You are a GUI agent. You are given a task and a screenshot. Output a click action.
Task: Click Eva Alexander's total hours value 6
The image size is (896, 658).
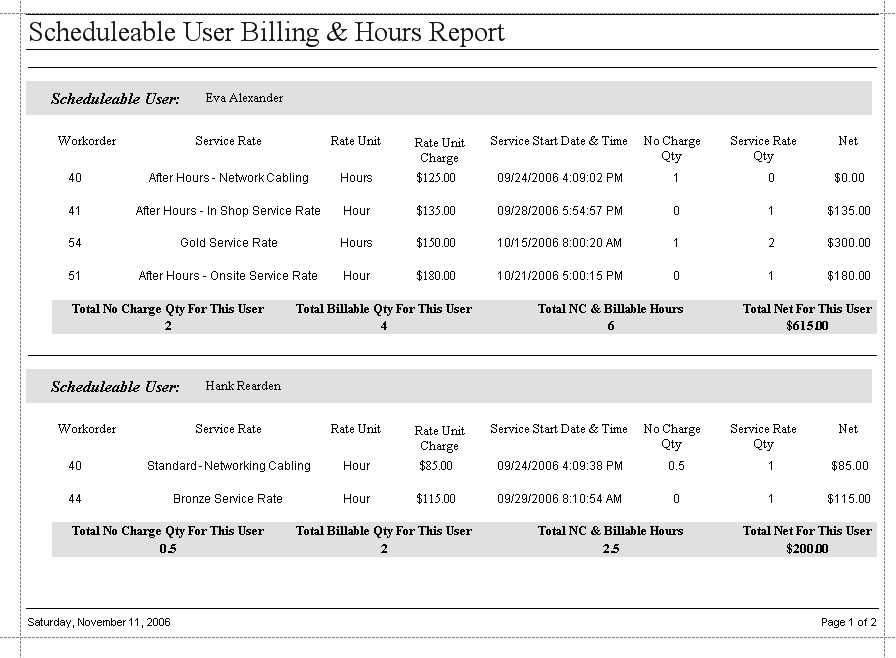[610, 326]
